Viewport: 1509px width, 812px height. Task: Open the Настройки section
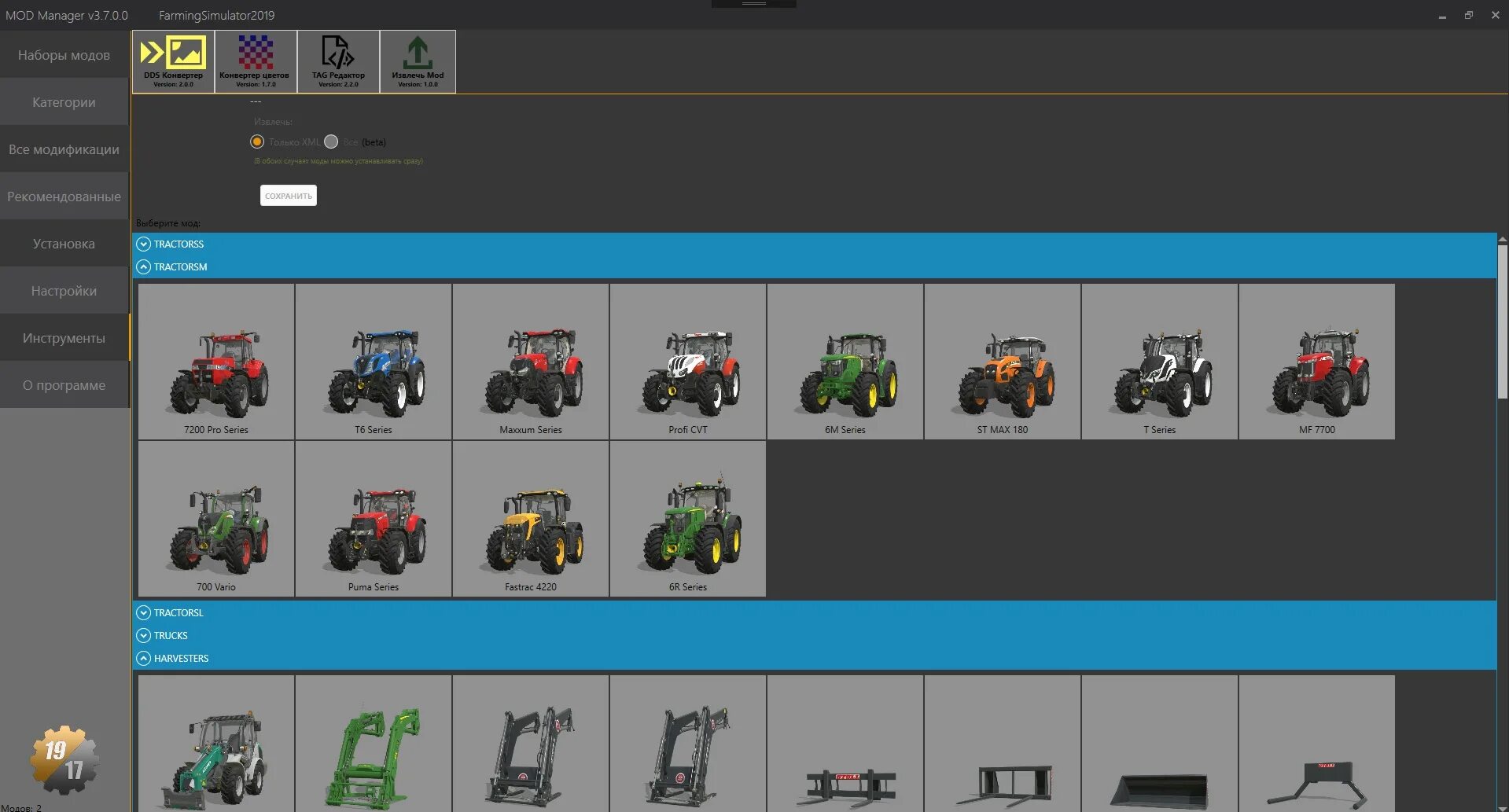click(x=64, y=291)
